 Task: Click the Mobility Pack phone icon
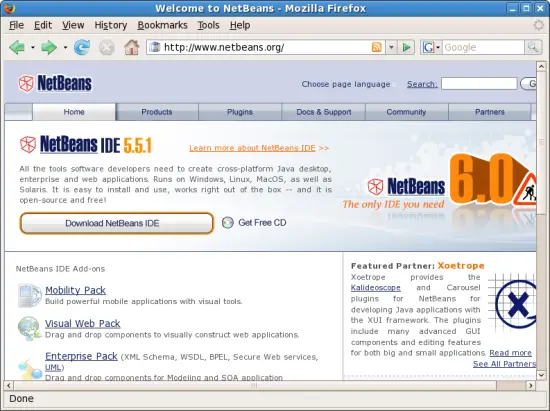click(x=29, y=296)
